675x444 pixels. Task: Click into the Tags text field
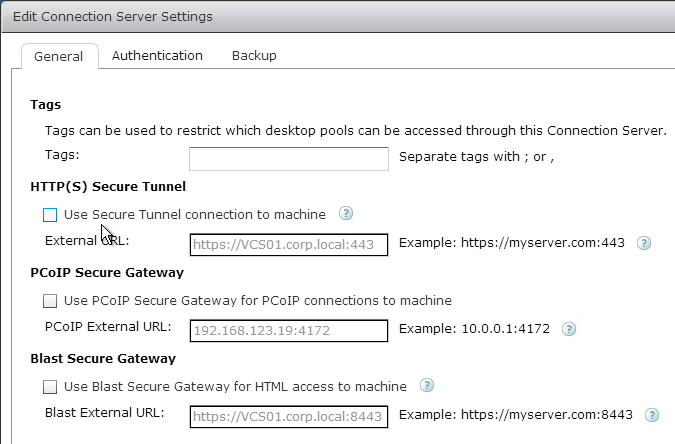pos(289,159)
